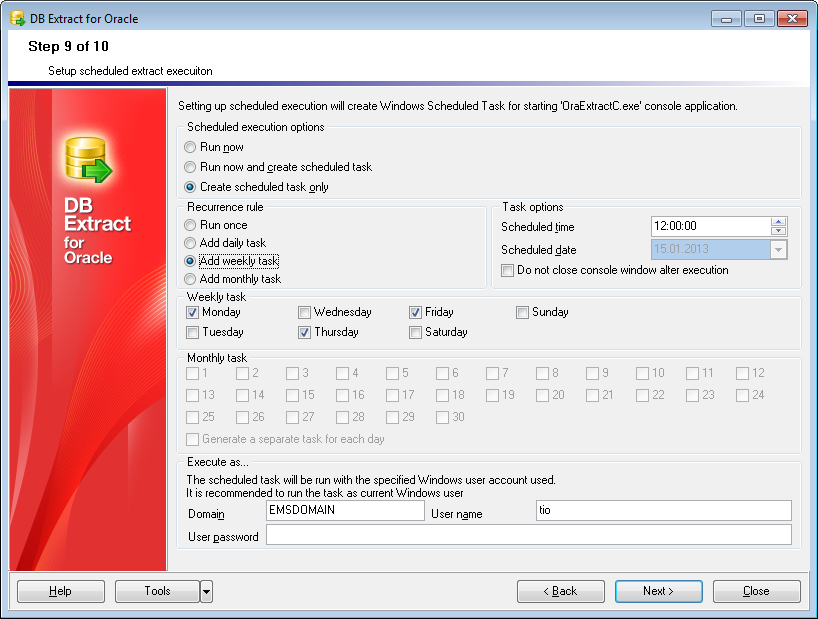Uncheck the Friday checkbox
818x619 pixels.
tap(415, 312)
